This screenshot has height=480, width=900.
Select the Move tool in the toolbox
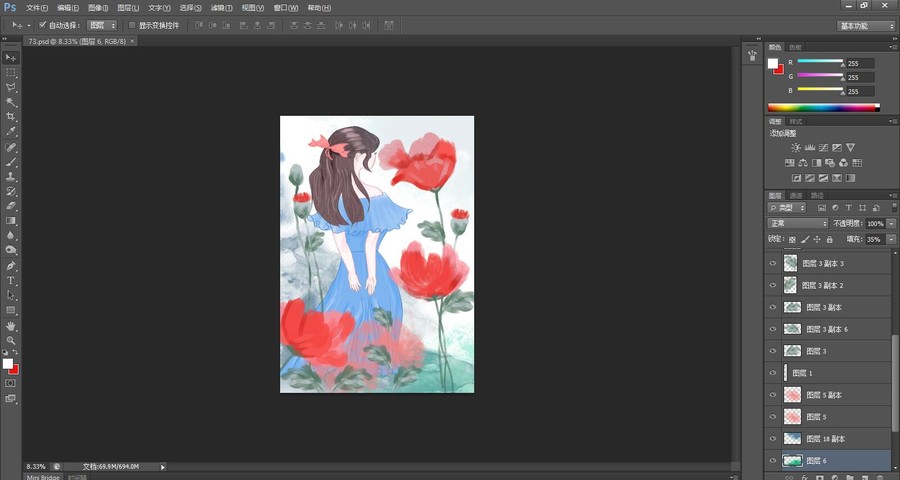tap(10, 58)
